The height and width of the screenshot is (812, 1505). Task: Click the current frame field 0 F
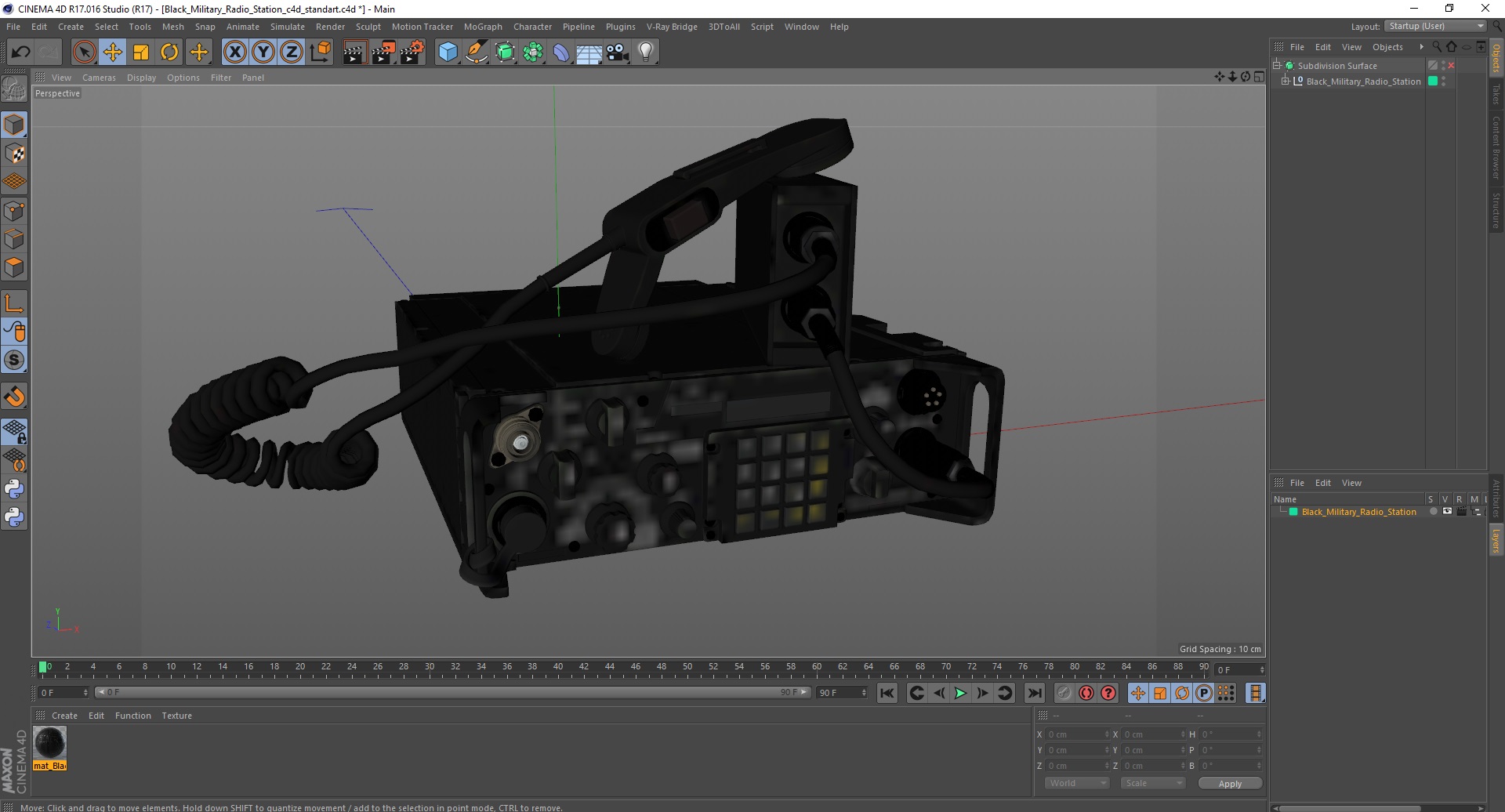63,693
